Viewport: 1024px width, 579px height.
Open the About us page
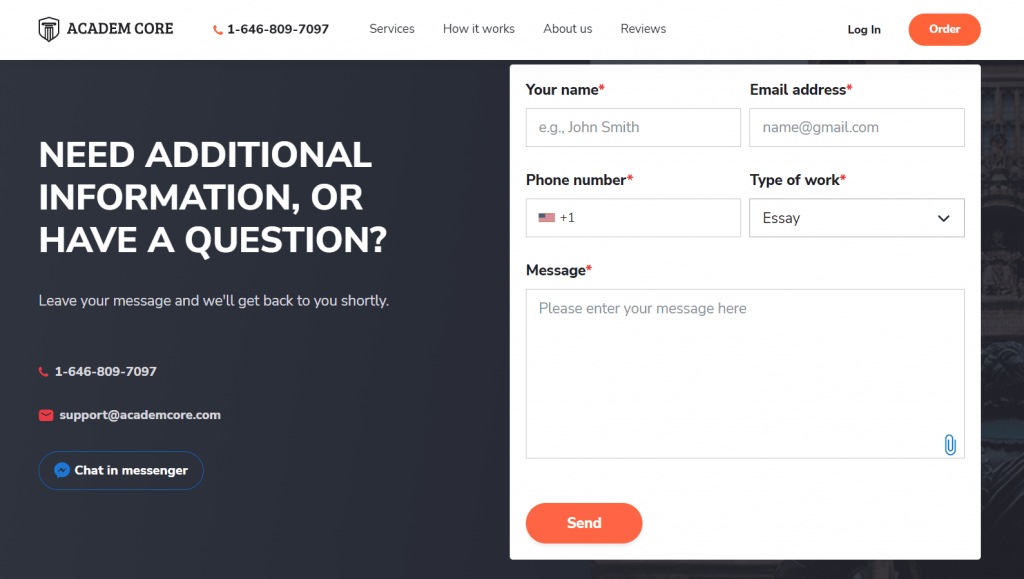(x=568, y=29)
